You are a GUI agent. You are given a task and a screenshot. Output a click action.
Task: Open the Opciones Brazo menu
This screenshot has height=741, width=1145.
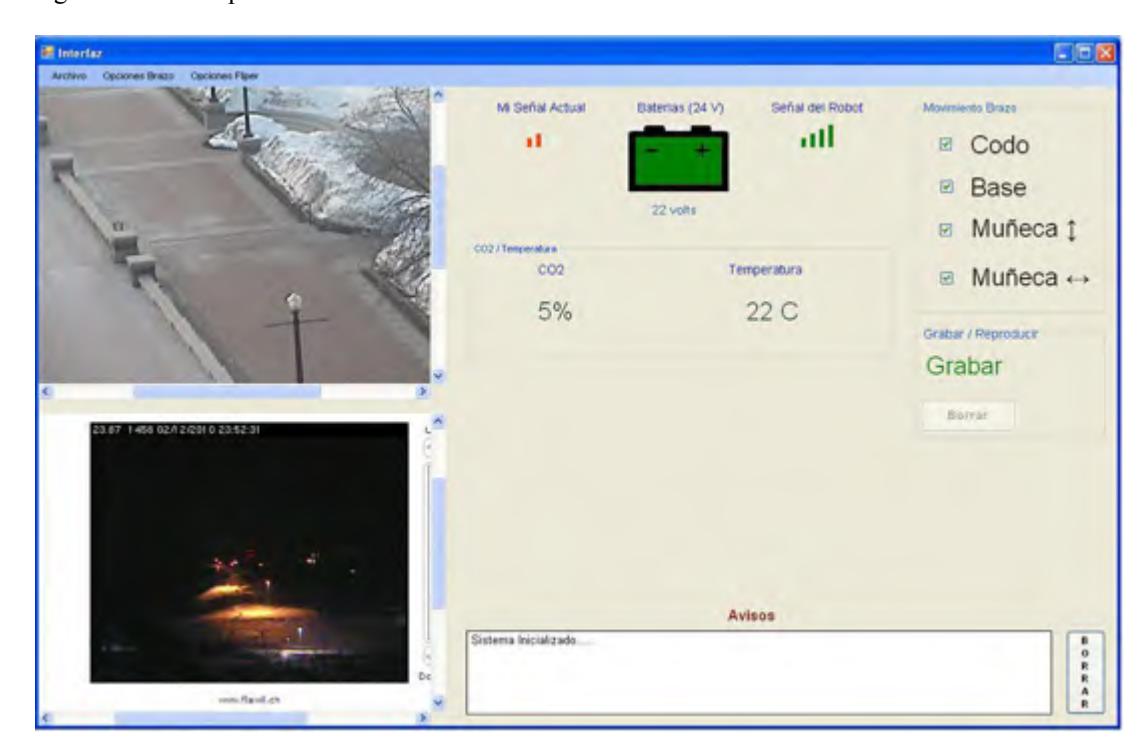[138, 76]
